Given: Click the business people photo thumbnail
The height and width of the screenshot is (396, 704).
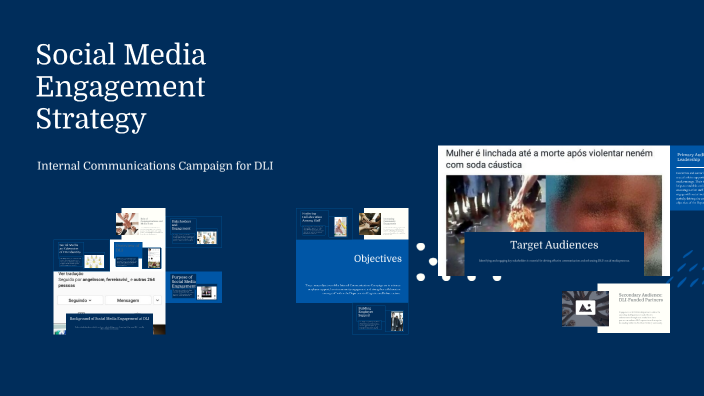Looking at the screenshot, I should [397, 321].
